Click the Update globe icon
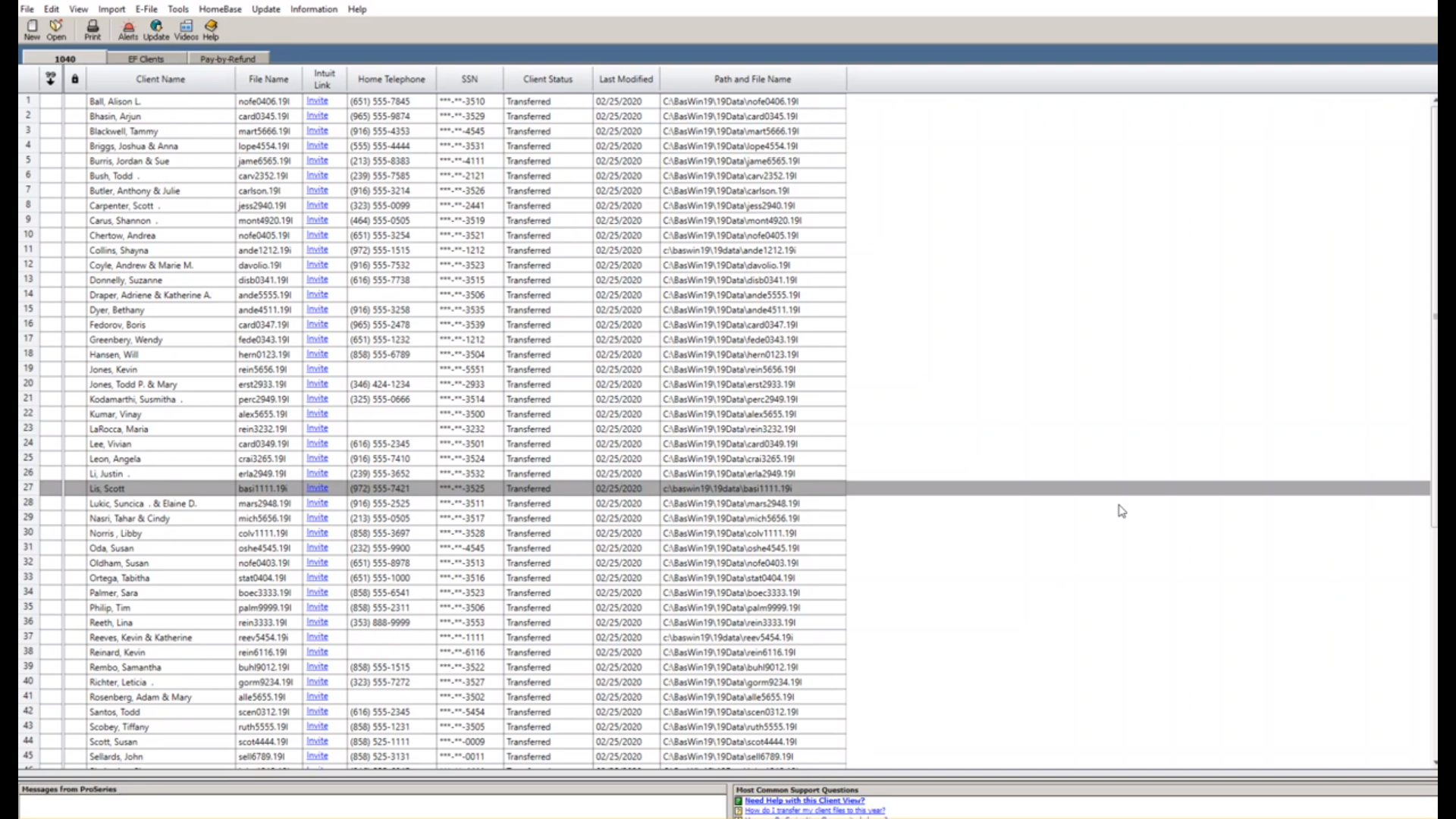This screenshot has height=819, width=1456. 156,29
